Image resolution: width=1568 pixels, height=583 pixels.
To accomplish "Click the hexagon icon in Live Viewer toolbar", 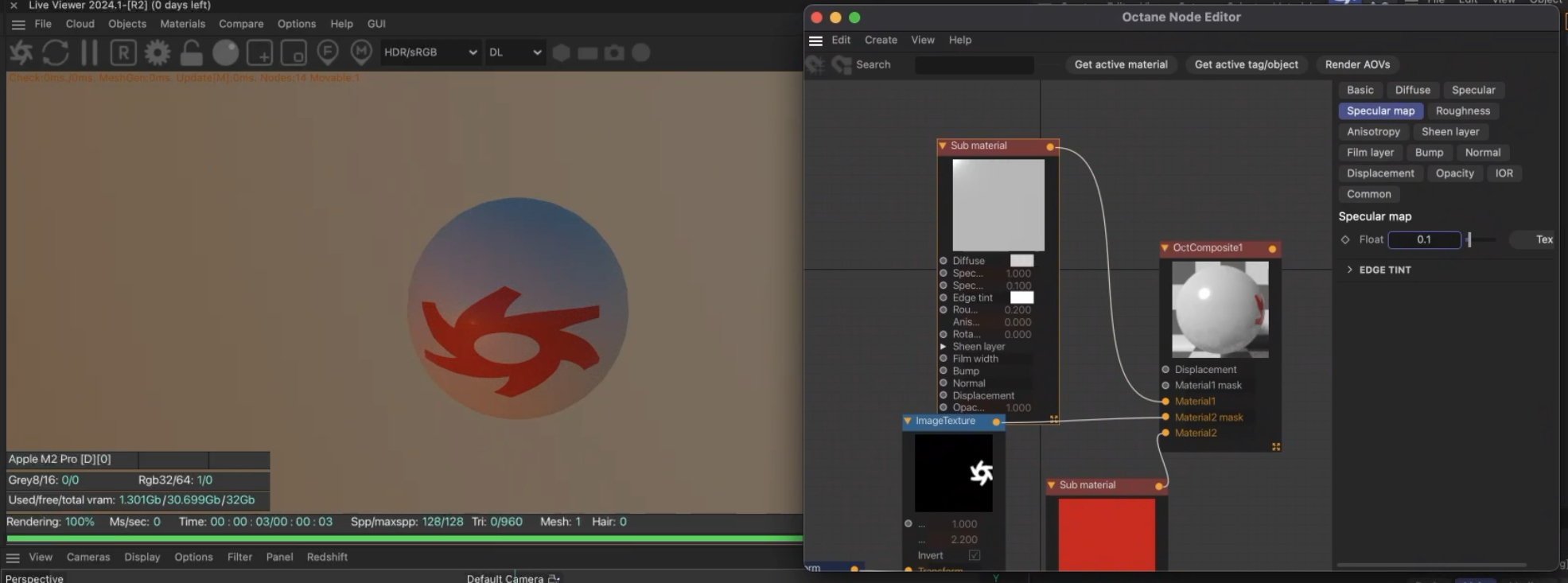I will (562, 52).
